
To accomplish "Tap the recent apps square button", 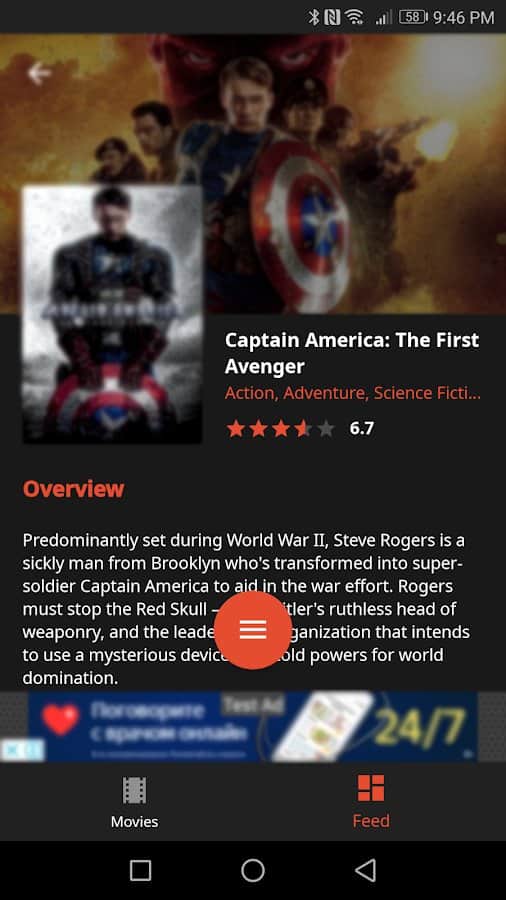I will 141,870.
